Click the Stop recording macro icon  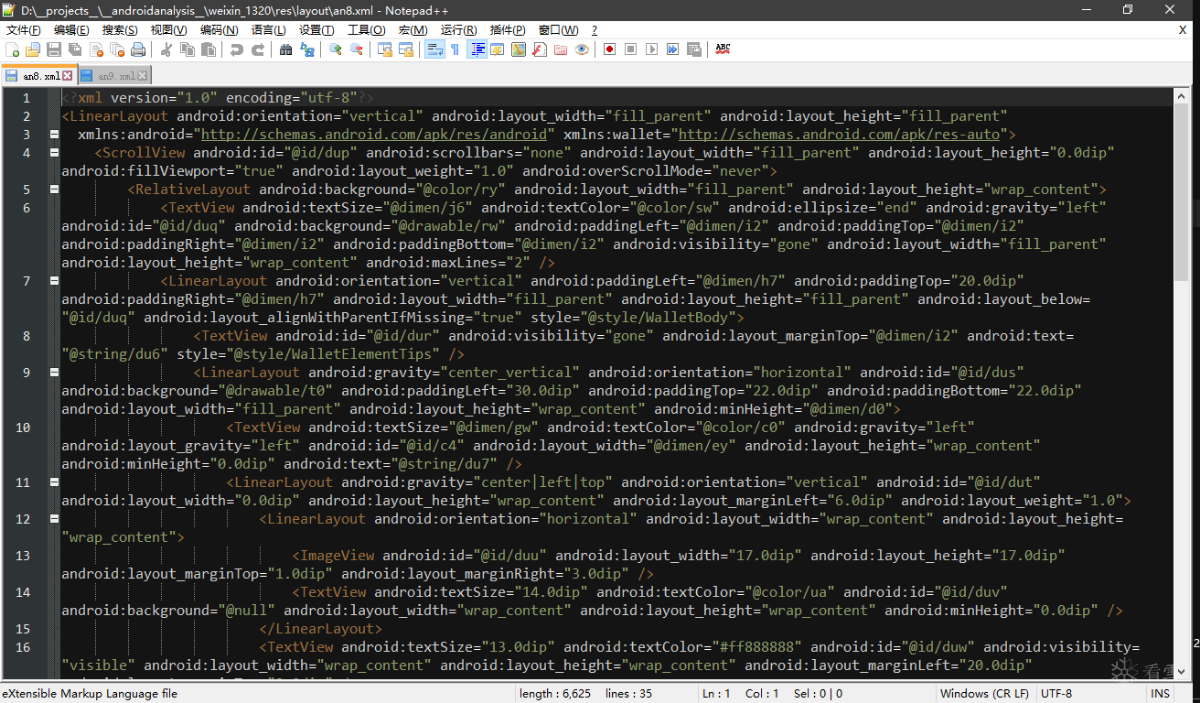[x=630, y=49]
